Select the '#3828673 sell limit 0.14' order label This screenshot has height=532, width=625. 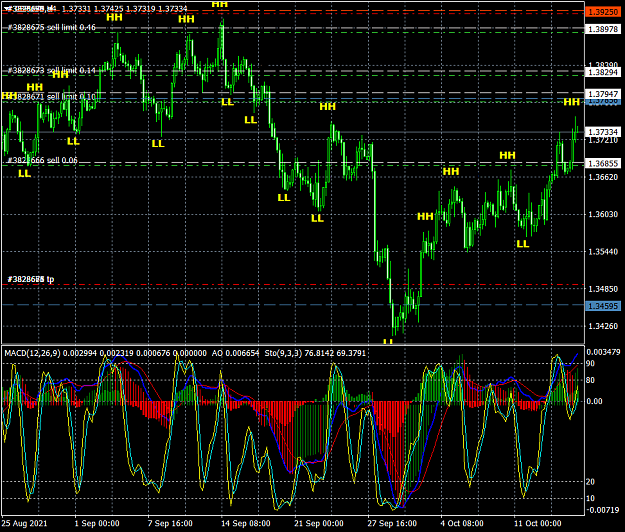[52, 71]
